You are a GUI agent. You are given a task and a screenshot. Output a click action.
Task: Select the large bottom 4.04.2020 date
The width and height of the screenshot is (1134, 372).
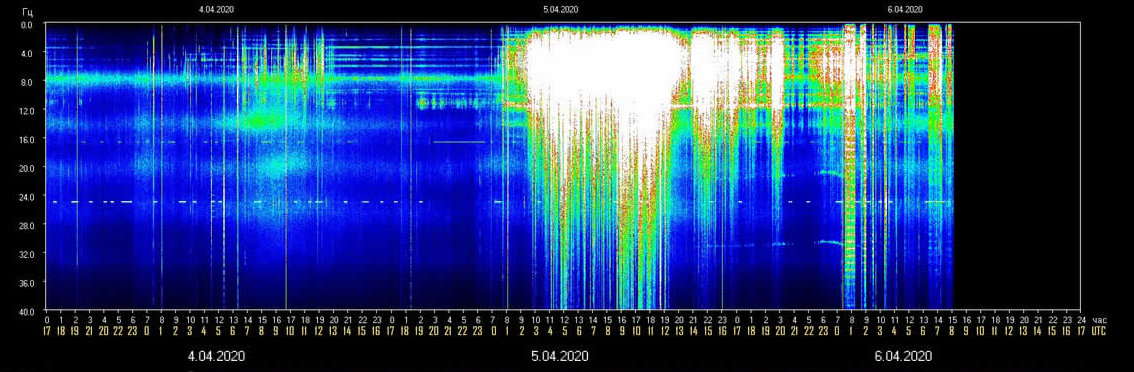216,356
